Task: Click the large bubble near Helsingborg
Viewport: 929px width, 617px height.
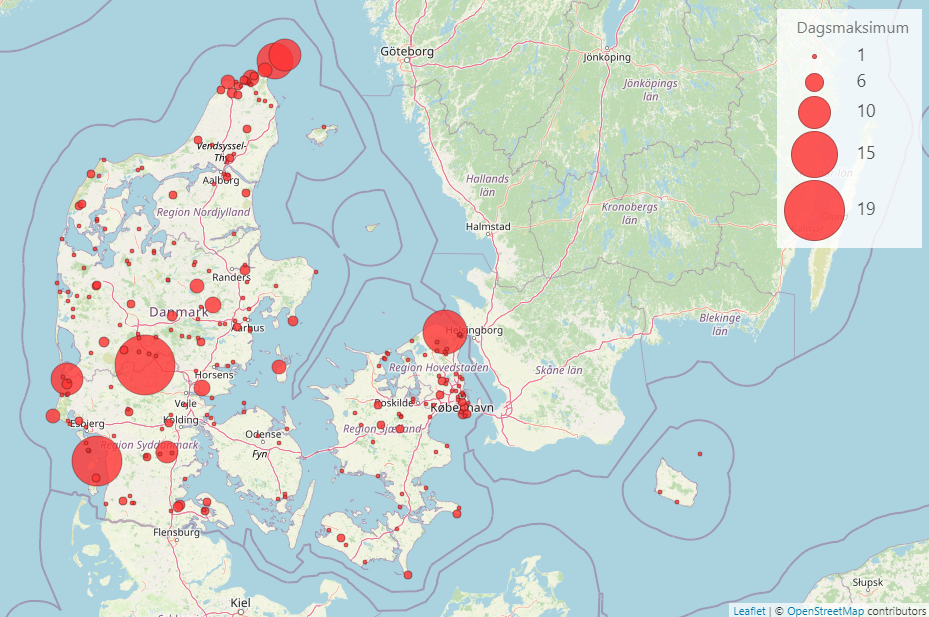Action: point(444,332)
